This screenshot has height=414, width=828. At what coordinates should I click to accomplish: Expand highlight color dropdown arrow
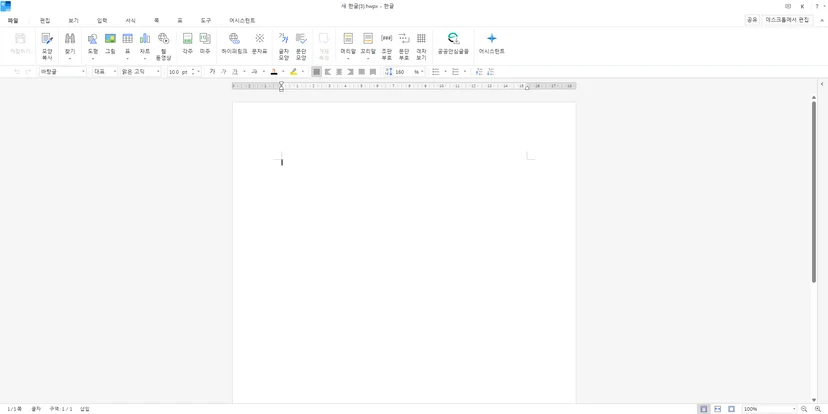[x=303, y=72]
